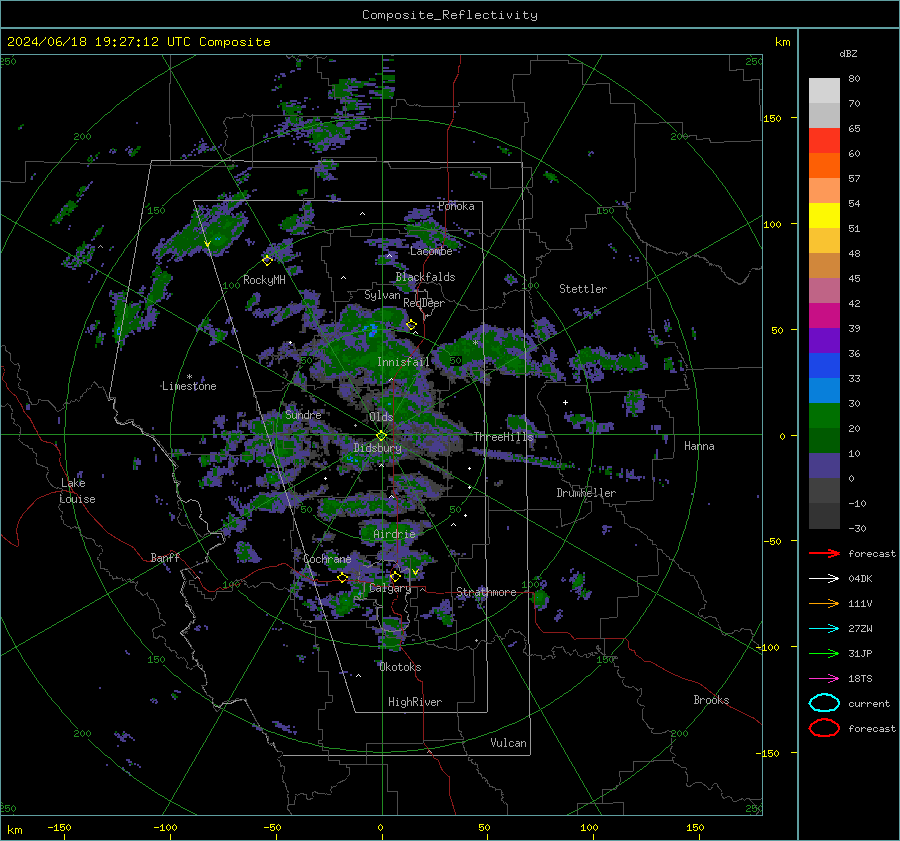Image resolution: width=900 pixels, height=841 pixels.
Task: Click the Lake Louise label
Action: [78, 491]
